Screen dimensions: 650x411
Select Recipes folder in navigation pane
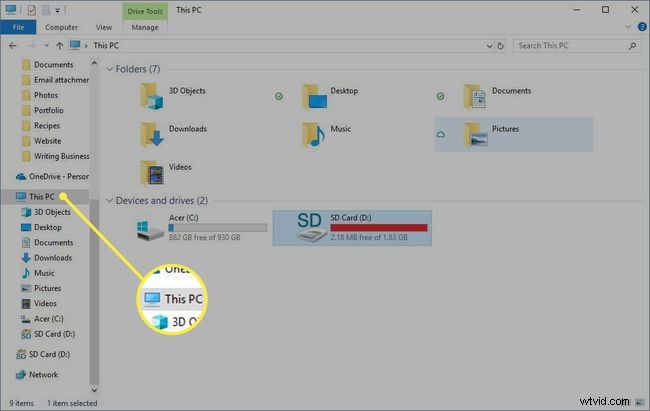pos(41,126)
